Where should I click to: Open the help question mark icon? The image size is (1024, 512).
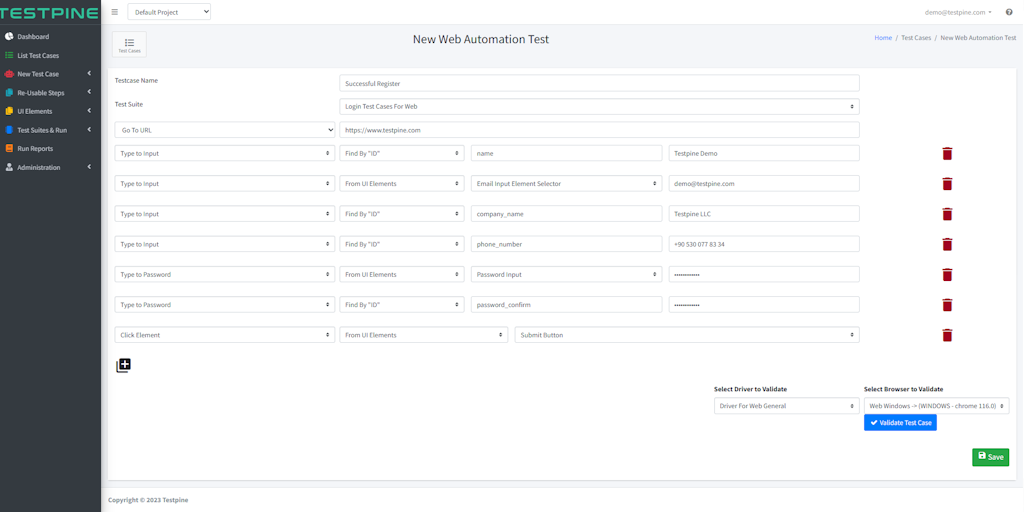click(1009, 12)
